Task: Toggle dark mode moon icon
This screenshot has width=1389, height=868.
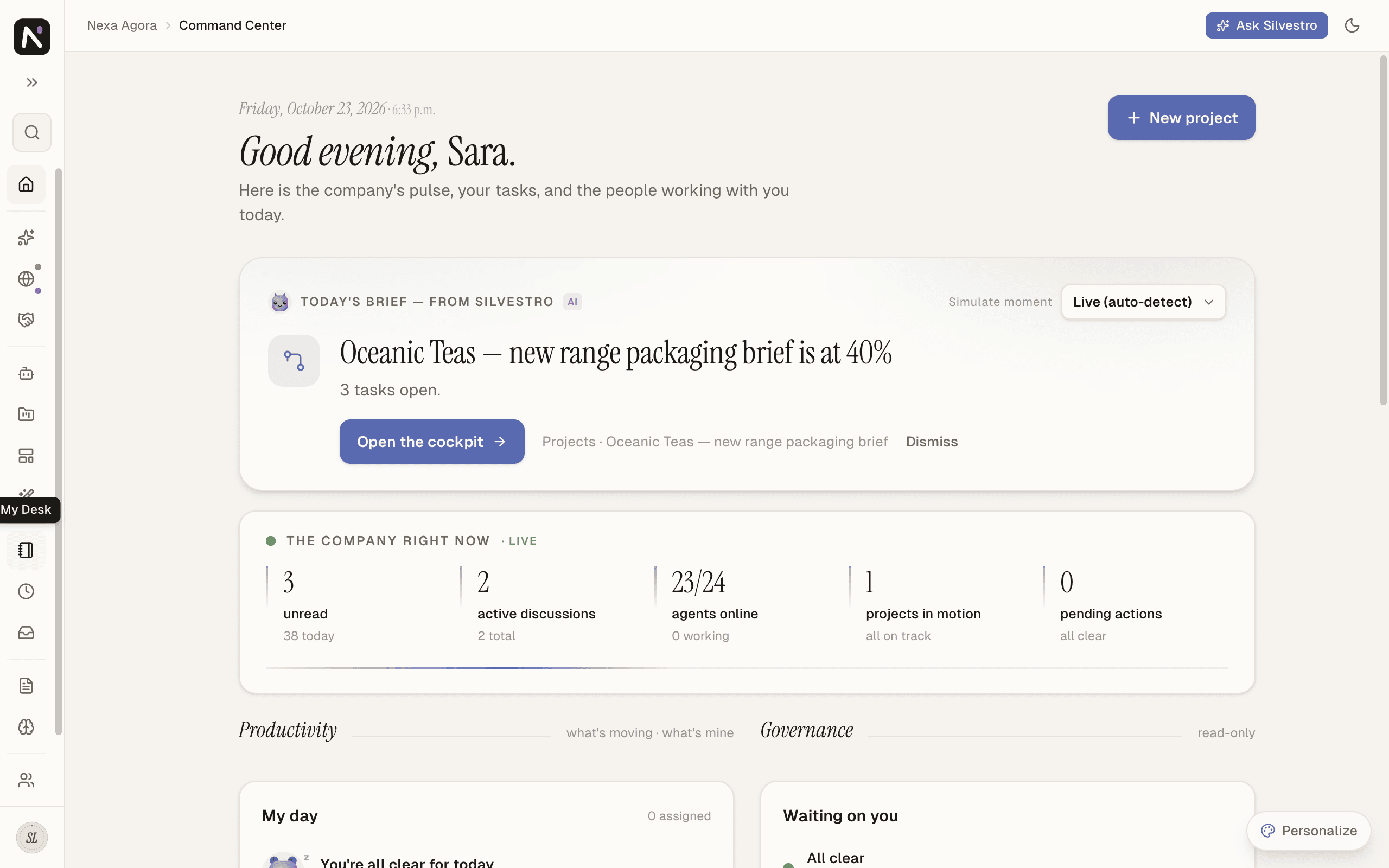Action: click(1352, 25)
